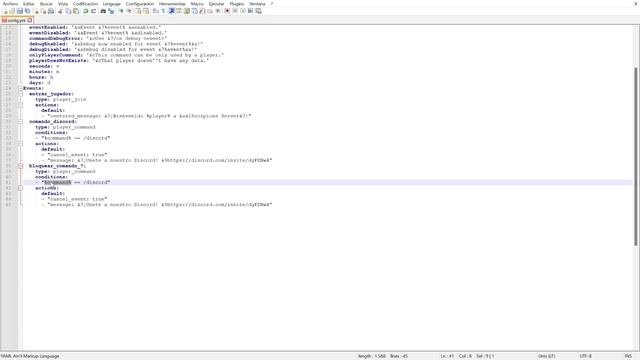Image resolution: width=640 pixels, height=360 pixels.
Task: Cut selection using the scissors icon
Action: (x=60, y=11)
